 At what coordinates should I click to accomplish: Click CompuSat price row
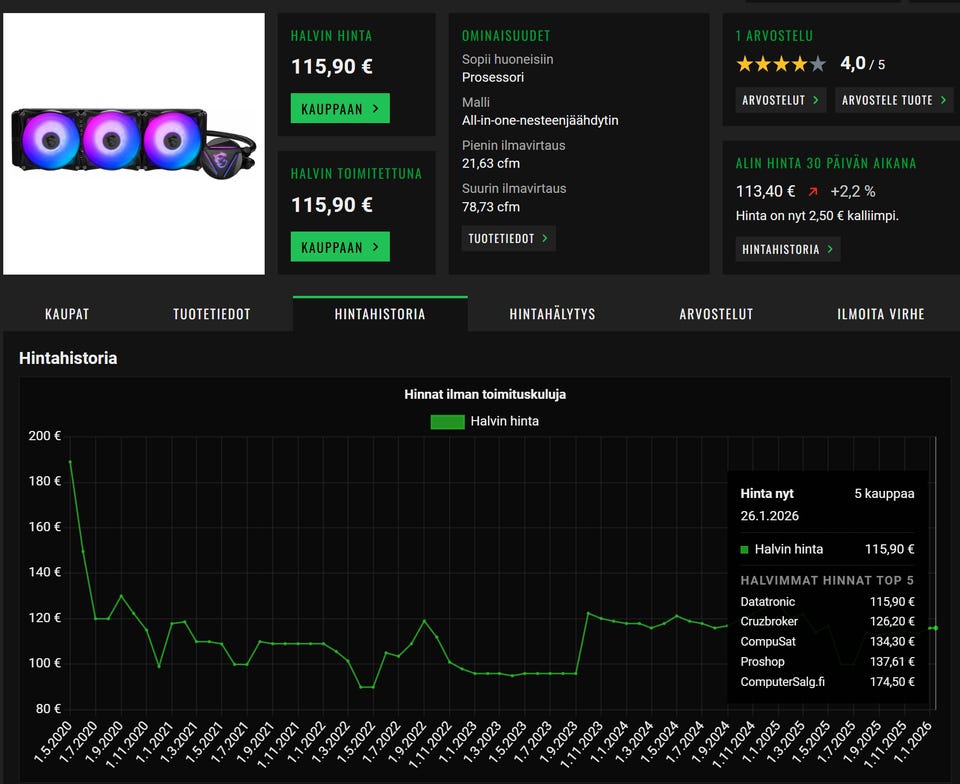827,641
